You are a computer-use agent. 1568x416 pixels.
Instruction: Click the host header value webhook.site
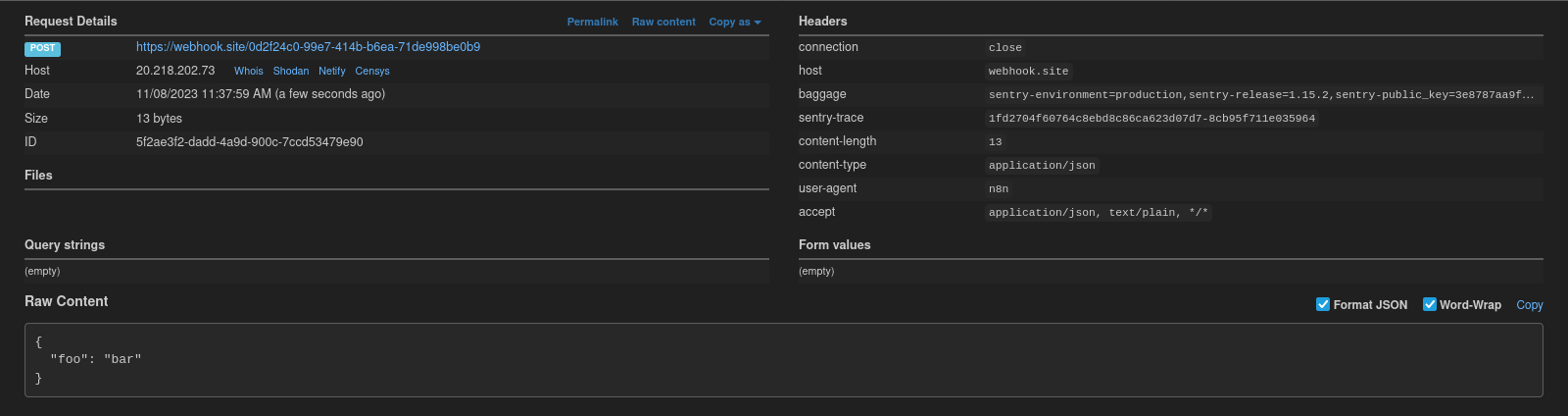click(1028, 72)
